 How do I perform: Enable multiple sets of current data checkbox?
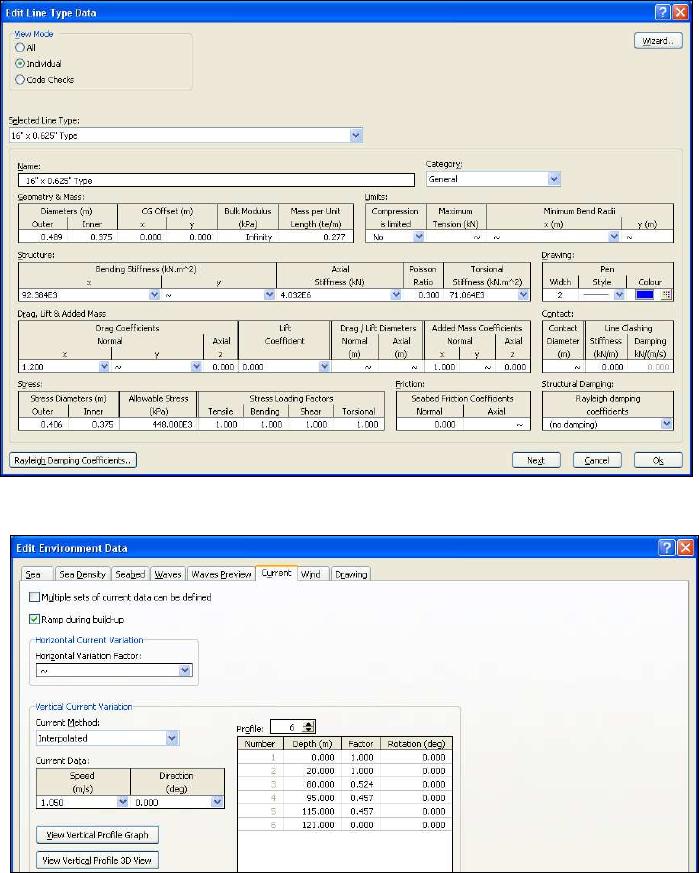click(35, 597)
